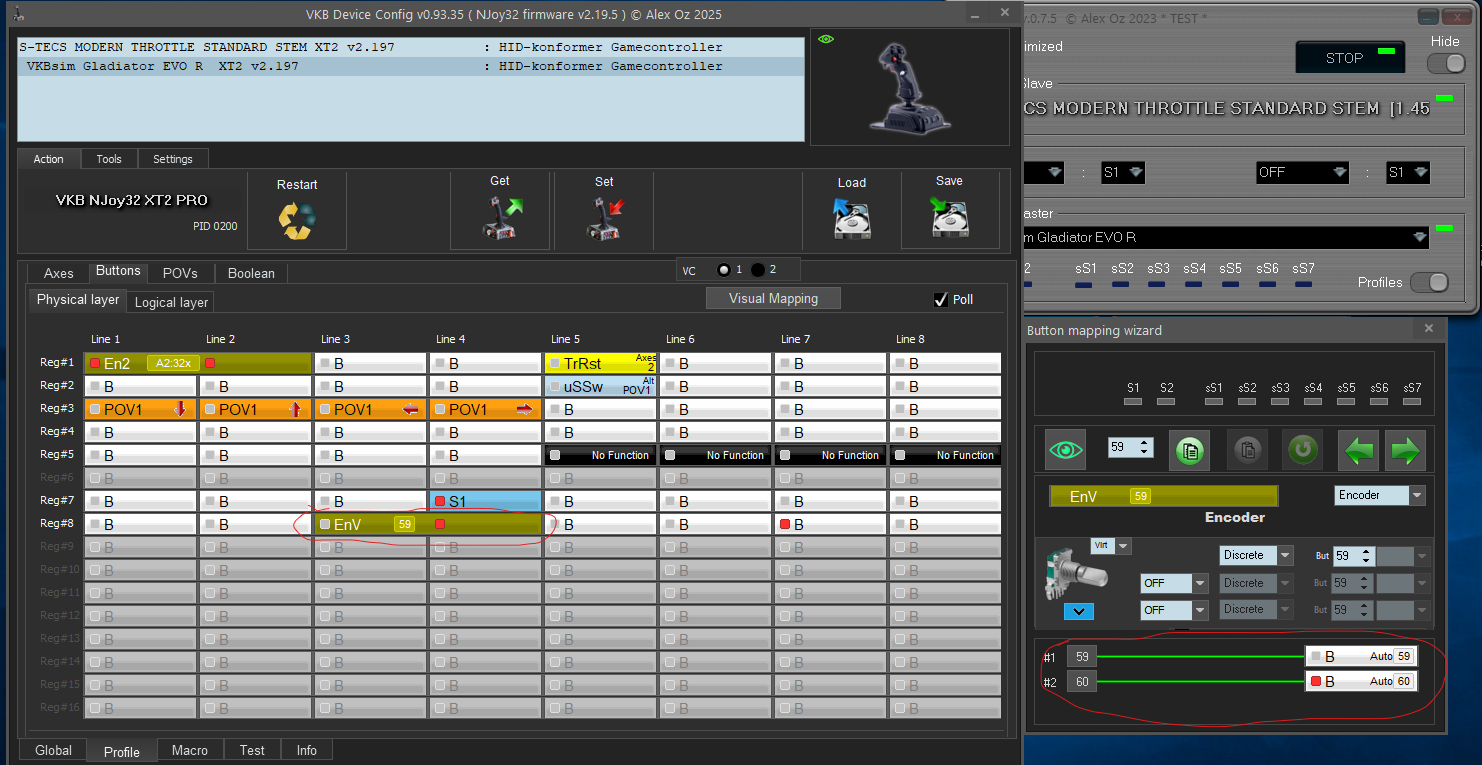Click the Save profile disk icon
Viewport: 1482px width, 765px height.
949,217
